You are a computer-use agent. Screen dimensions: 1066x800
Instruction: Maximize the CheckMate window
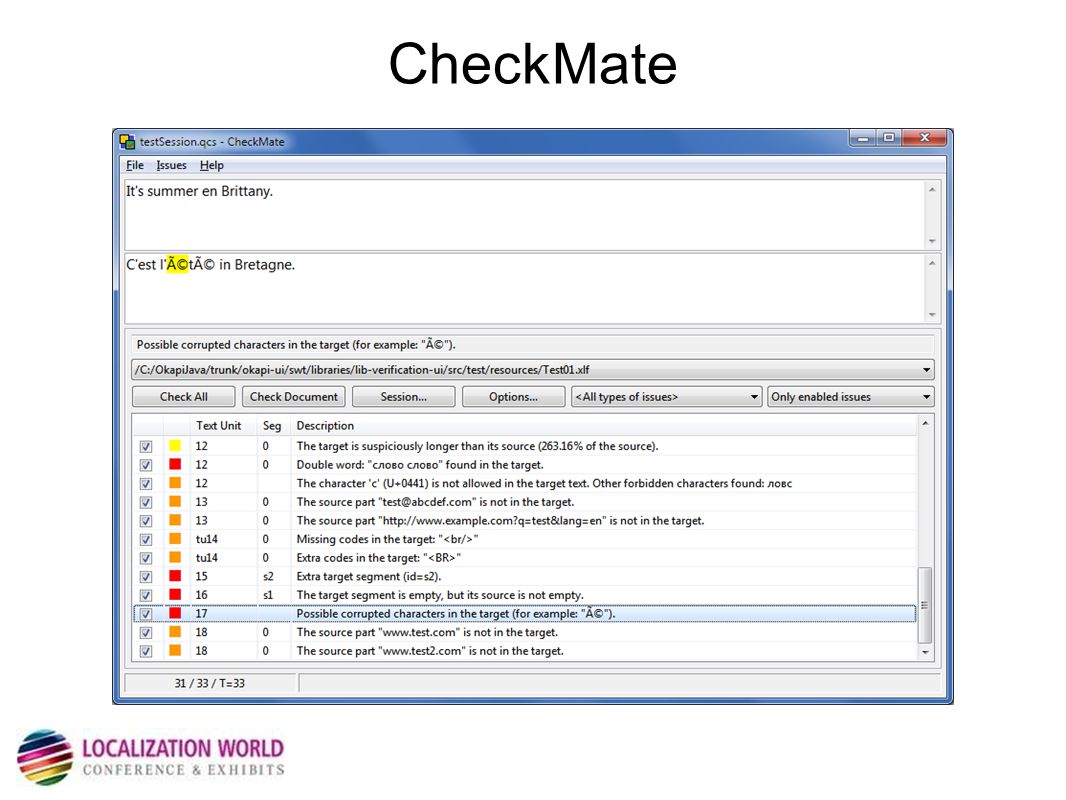point(889,138)
